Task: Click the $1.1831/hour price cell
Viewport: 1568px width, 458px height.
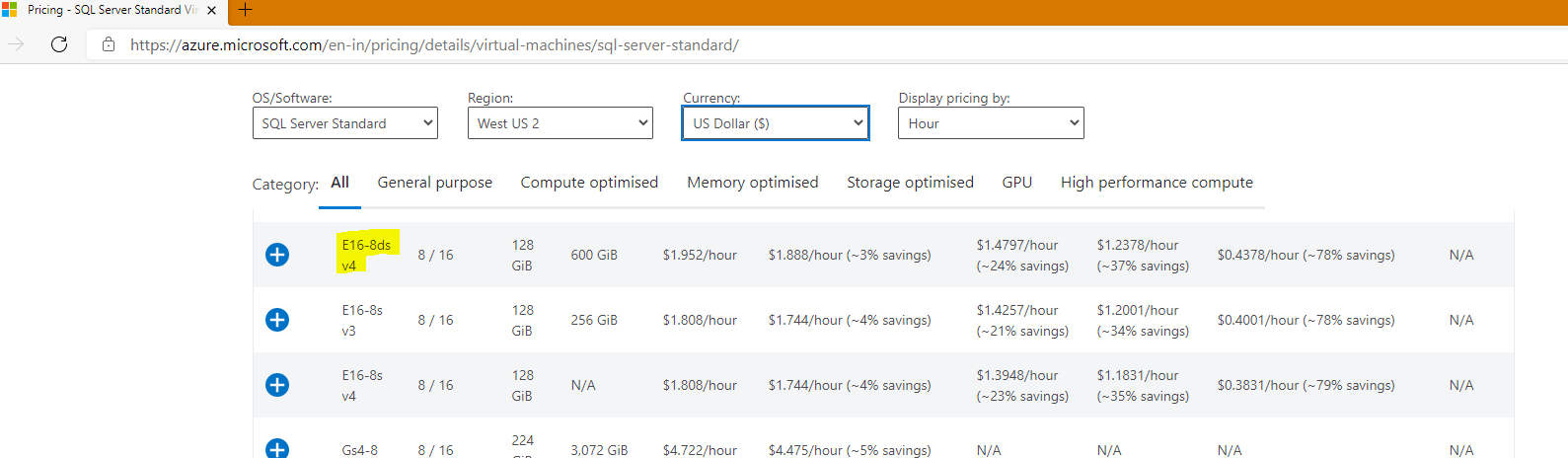Action: point(1143,385)
